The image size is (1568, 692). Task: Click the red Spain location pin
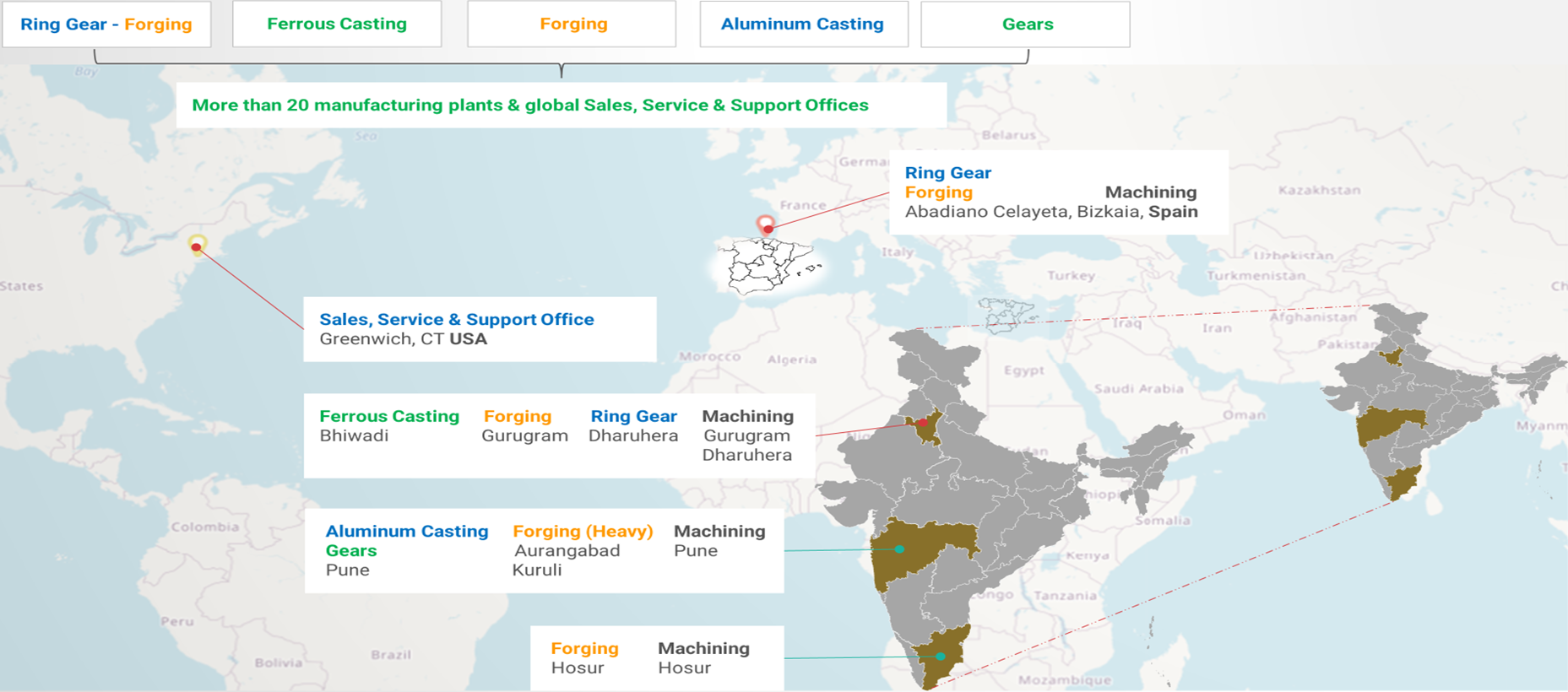(x=766, y=225)
